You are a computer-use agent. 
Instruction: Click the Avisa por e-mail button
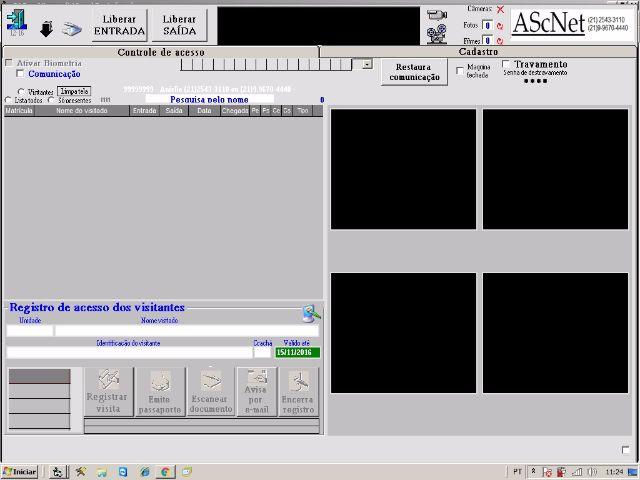tap(256, 391)
